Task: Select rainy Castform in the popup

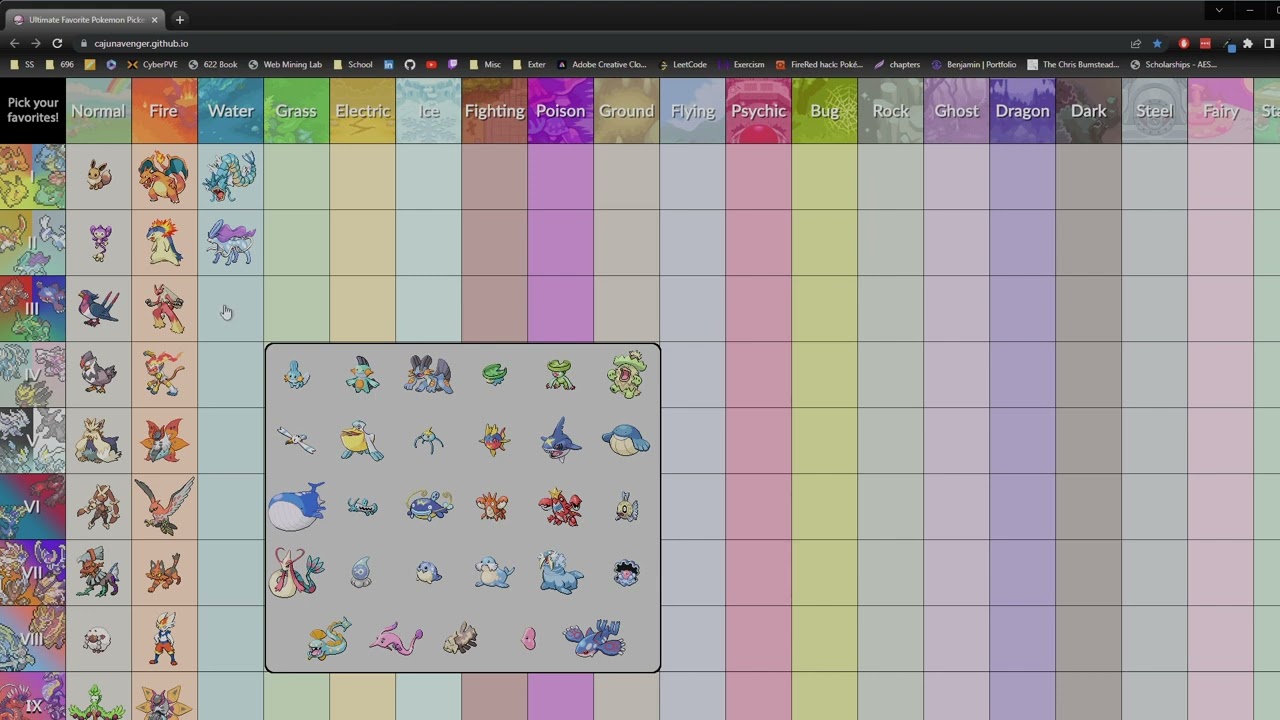Action: pyautogui.click(x=362, y=572)
